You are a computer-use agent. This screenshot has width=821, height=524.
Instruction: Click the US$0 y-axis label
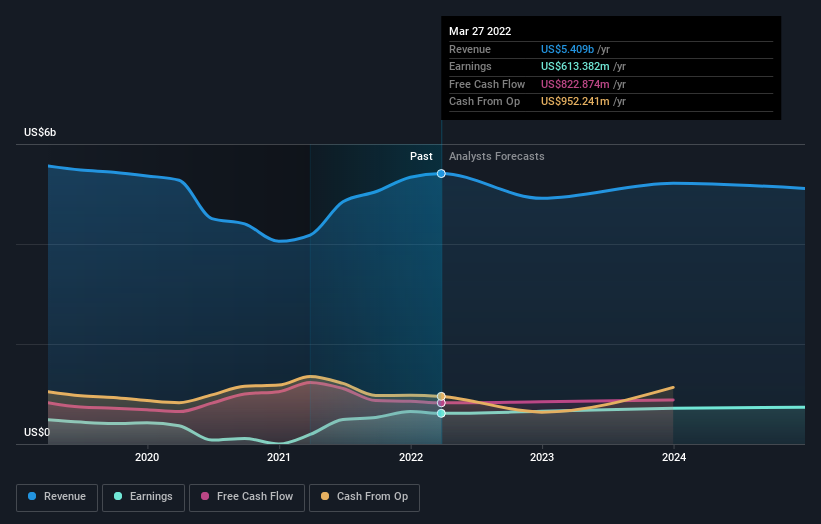pyautogui.click(x=37, y=432)
